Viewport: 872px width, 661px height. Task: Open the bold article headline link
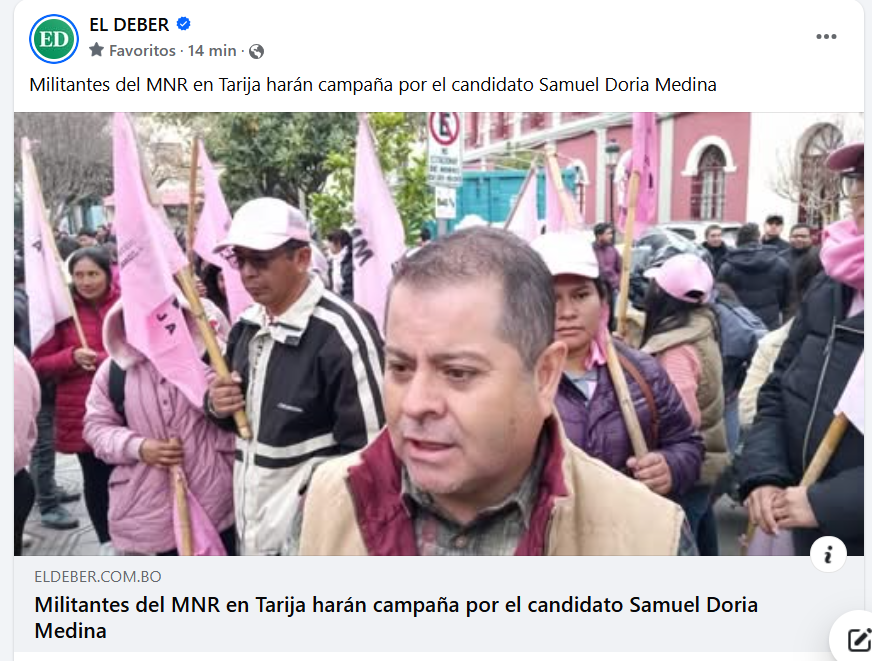[x=396, y=618]
